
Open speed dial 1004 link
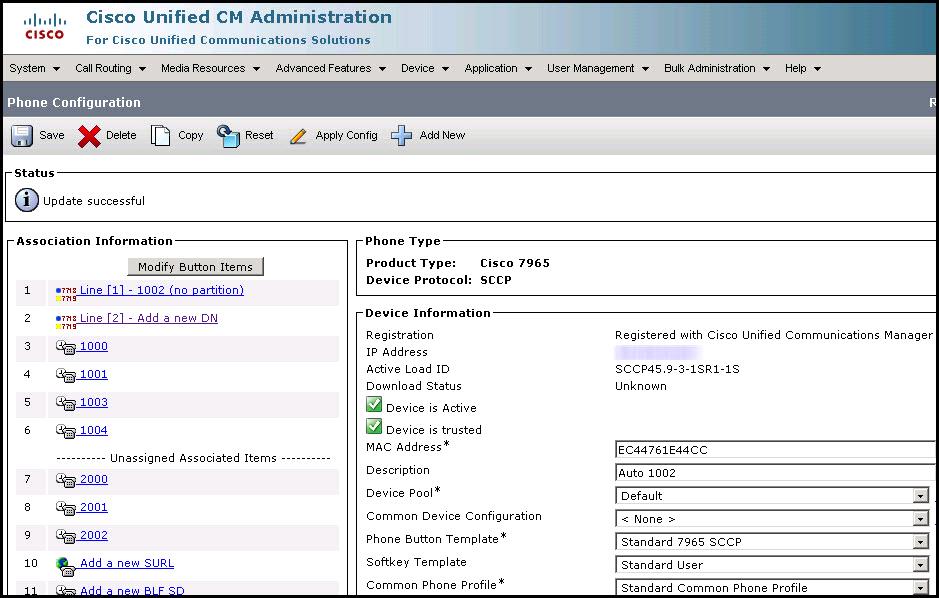[93, 430]
